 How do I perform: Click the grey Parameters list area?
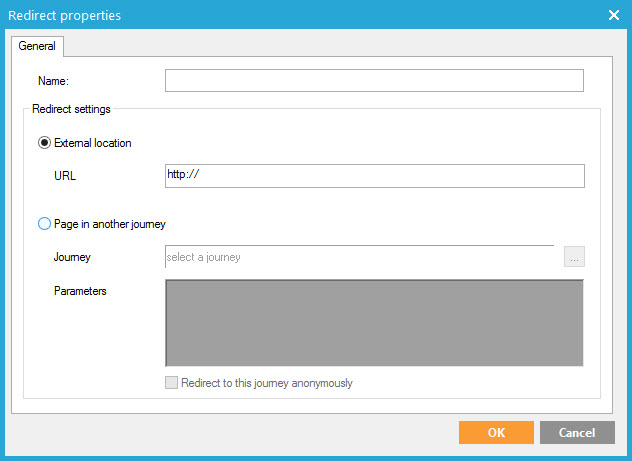tap(373, 323)
